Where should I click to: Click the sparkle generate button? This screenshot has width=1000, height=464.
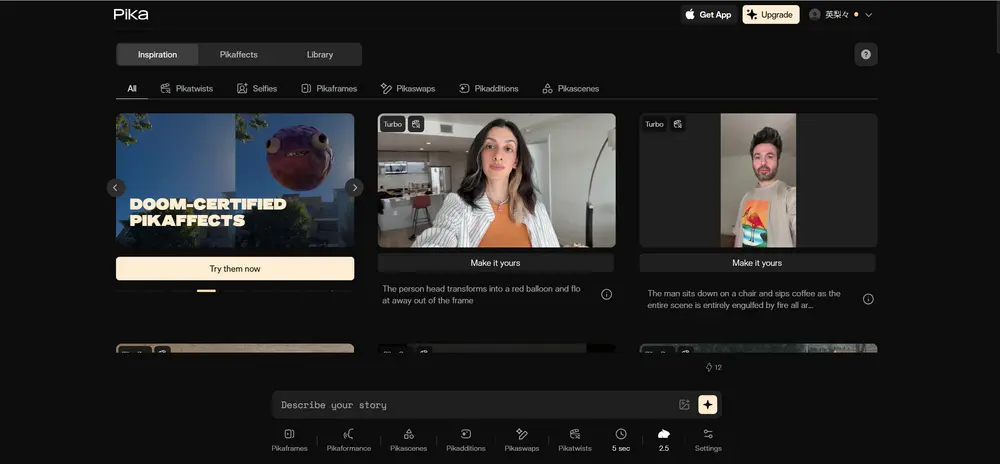pyautogui.click(x=708, y=405)
